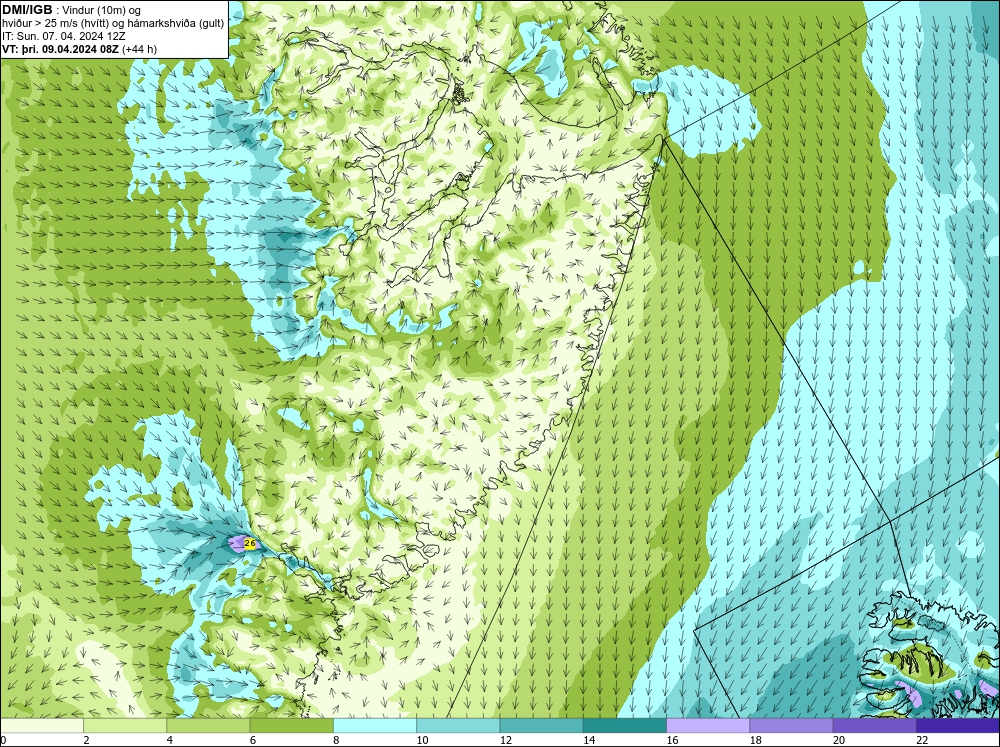Viewport: 1000px width, 747px height.
Task: Select the 0–2 m/s pale color swatch
Action: 42,725
